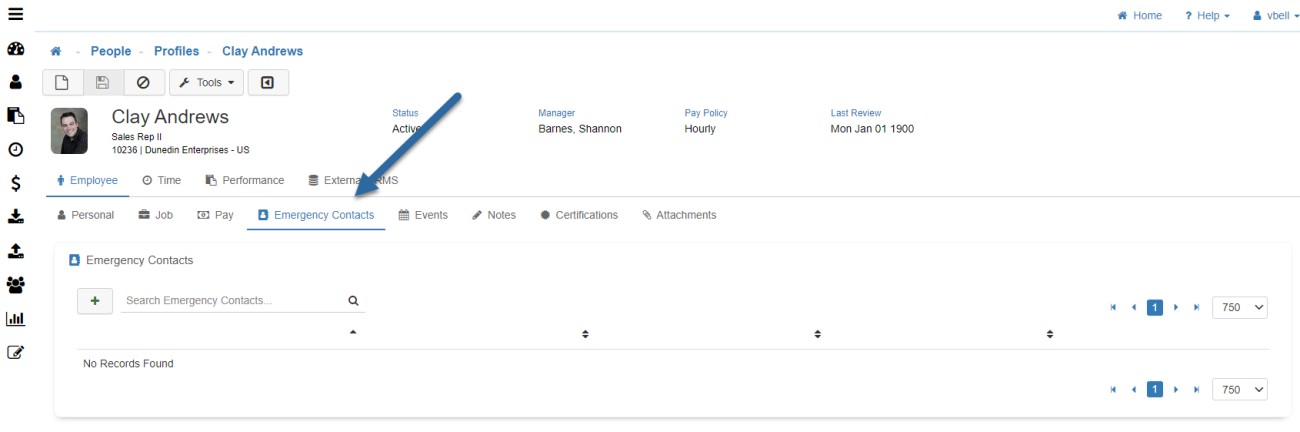Open the Help dropdown menu
The width and height of the screenshot is (1300, 432).
point(1207,16)
